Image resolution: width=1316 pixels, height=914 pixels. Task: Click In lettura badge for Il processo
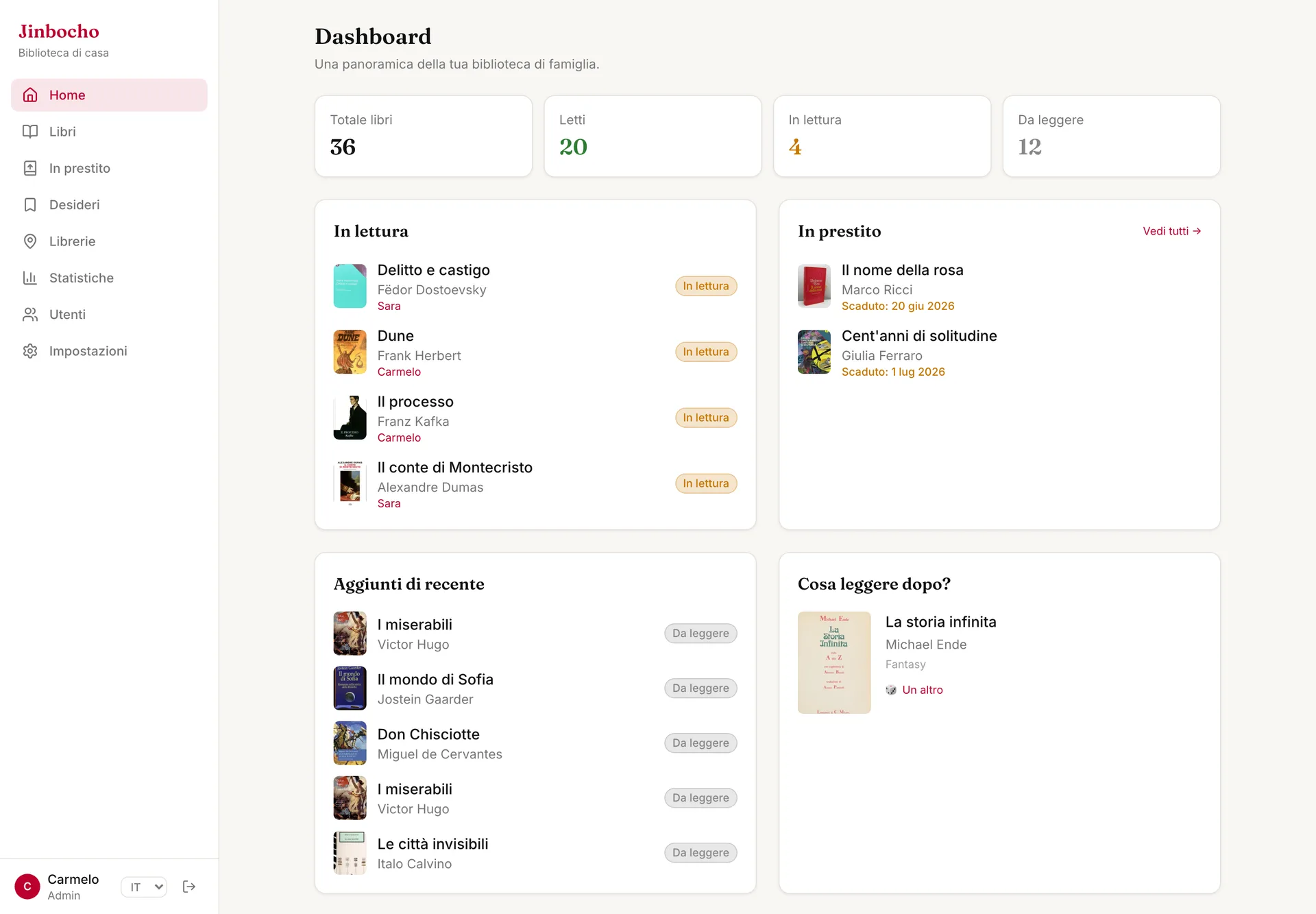point(705,418)
